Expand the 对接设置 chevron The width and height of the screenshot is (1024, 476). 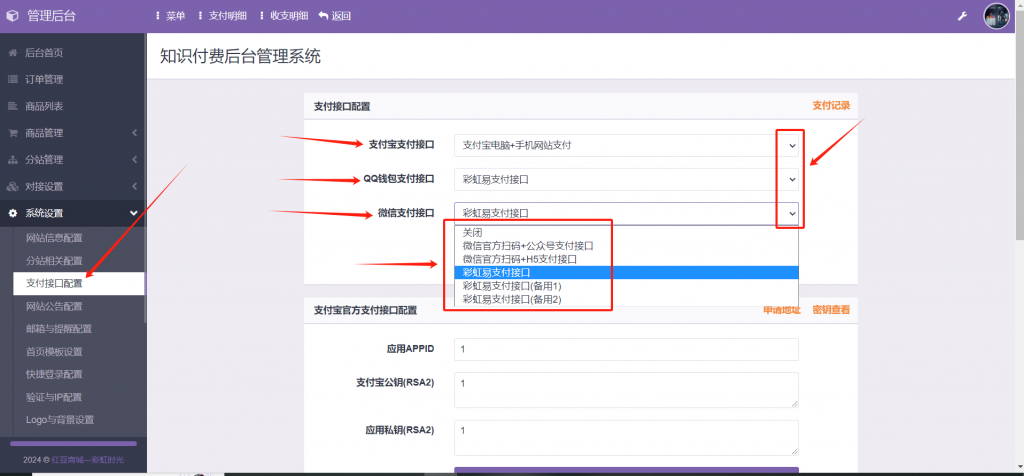[134, 187]
